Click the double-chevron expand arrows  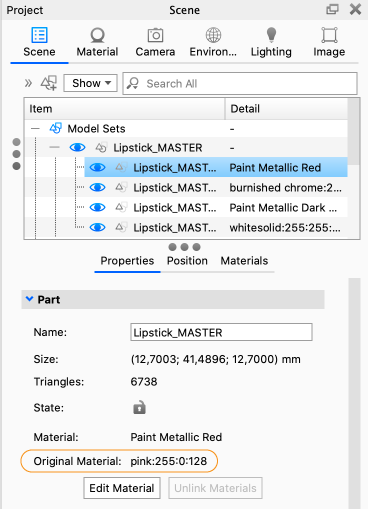[28, 83]
